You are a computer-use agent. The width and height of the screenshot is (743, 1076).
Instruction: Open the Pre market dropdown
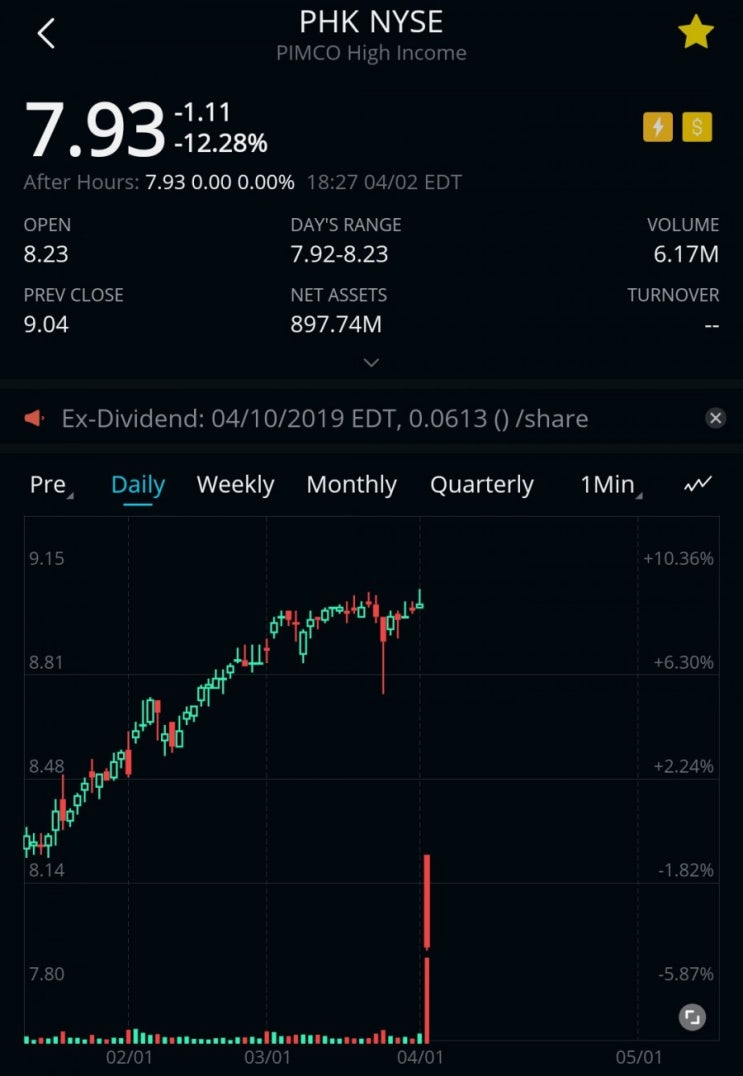51,485
